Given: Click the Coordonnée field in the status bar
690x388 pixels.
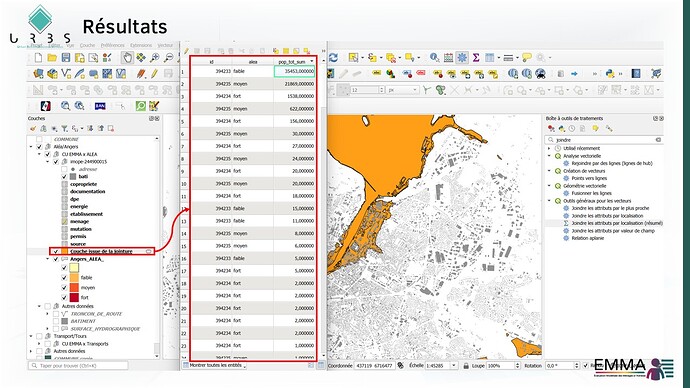Looking at the screenshot, I should [374, 366].
